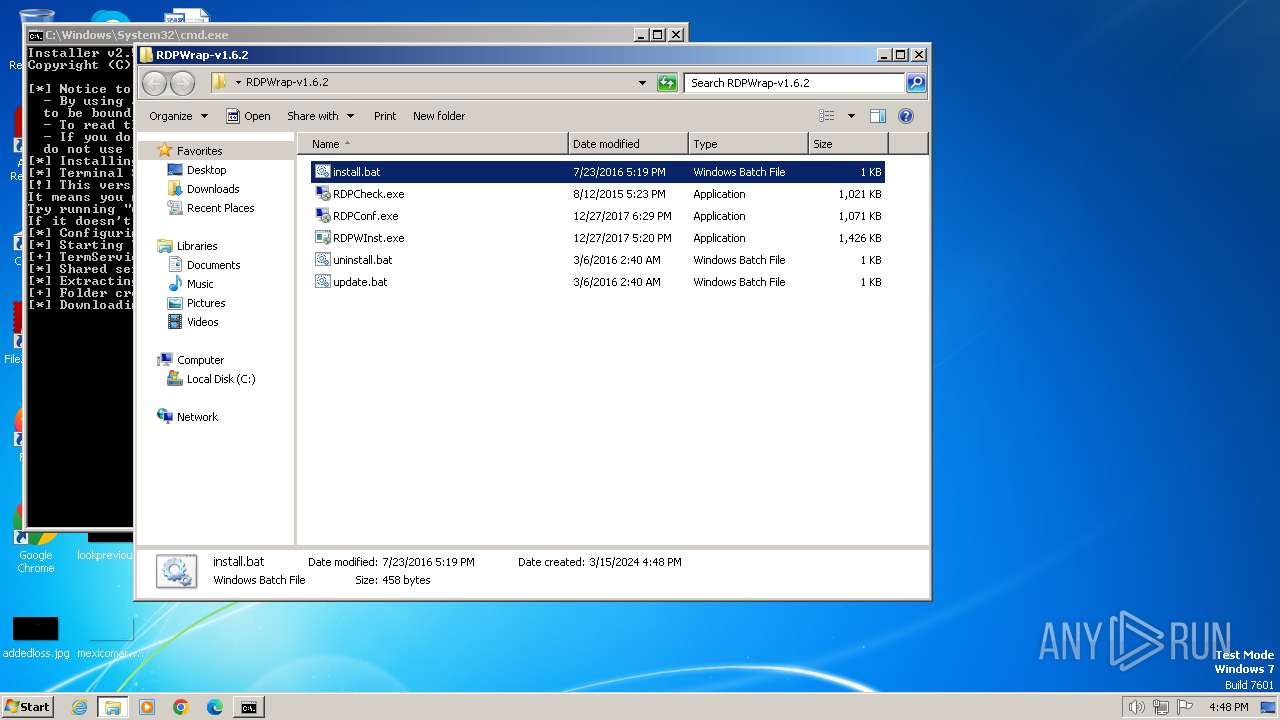Open Windows Explorer taskbar button

click(x=113, y=707)
